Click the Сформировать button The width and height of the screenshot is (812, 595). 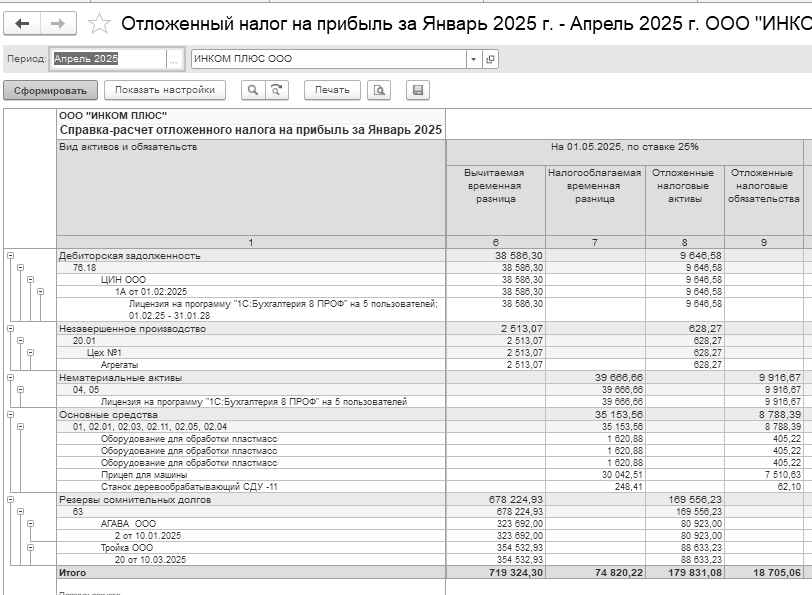point(50,91)
